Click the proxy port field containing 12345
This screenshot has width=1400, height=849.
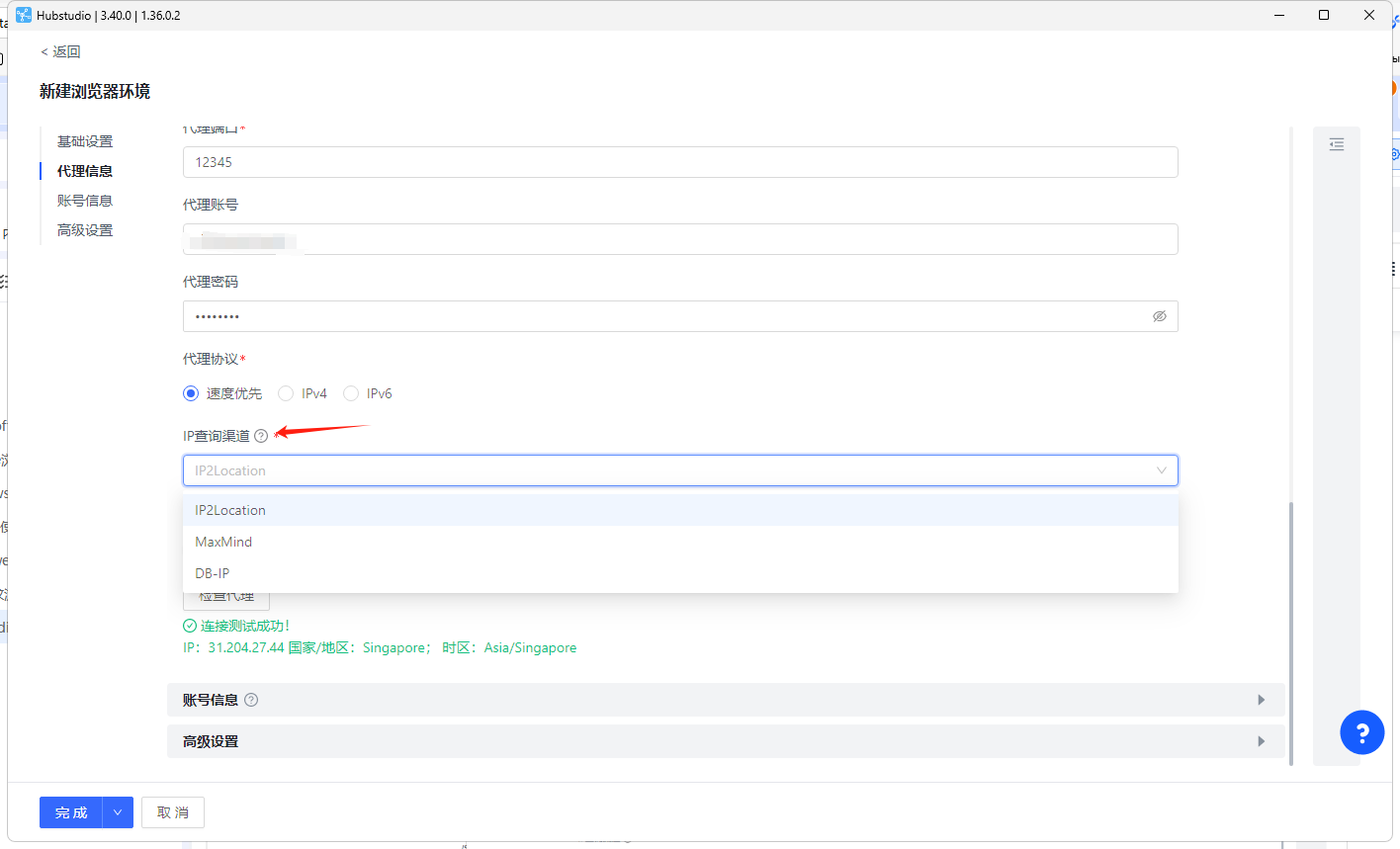679,162
